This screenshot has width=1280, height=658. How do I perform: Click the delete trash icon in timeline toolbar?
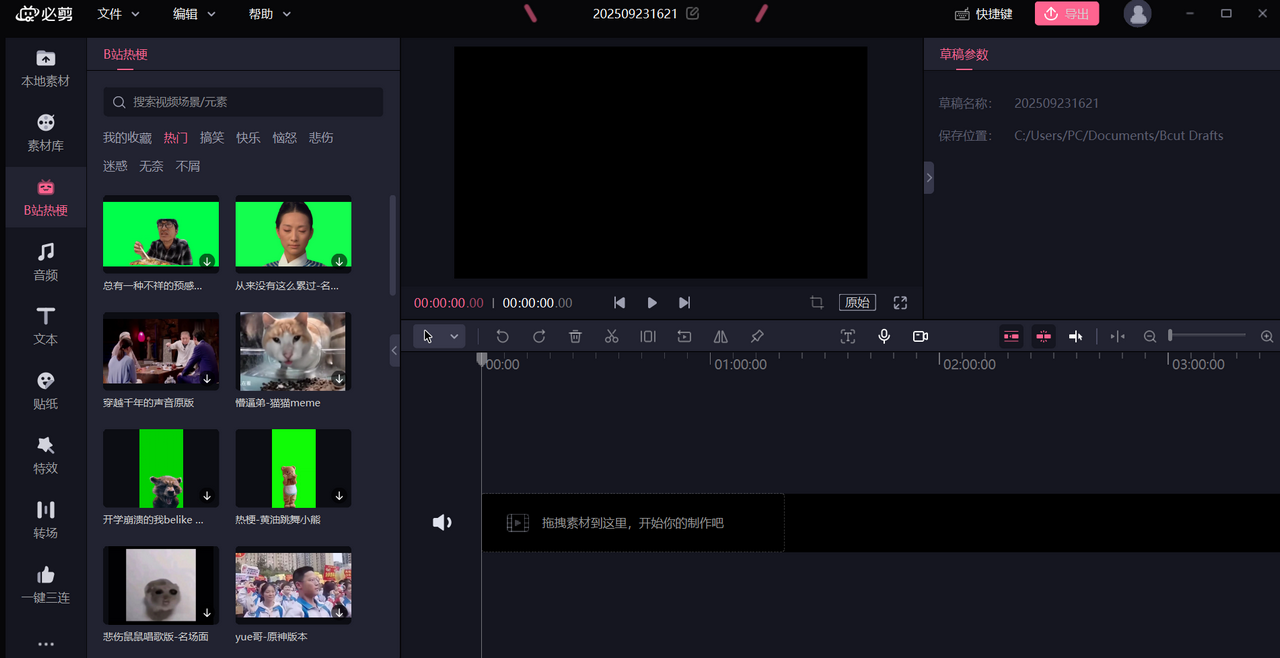[575, 336]
